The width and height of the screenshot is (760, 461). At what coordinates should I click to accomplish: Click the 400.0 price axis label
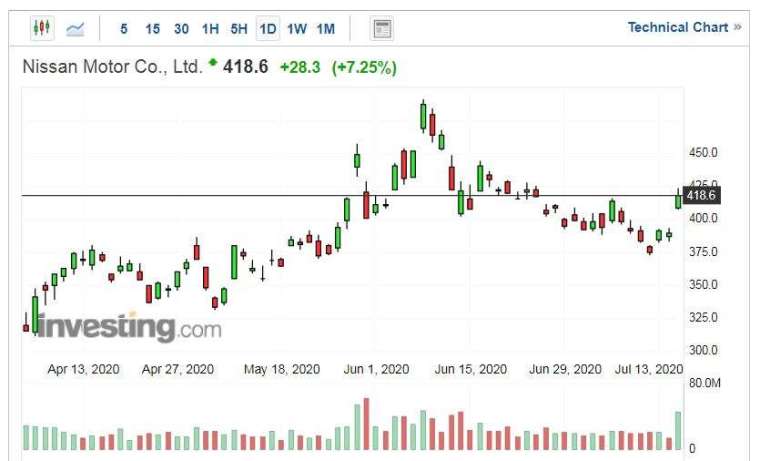click(703, 218)
